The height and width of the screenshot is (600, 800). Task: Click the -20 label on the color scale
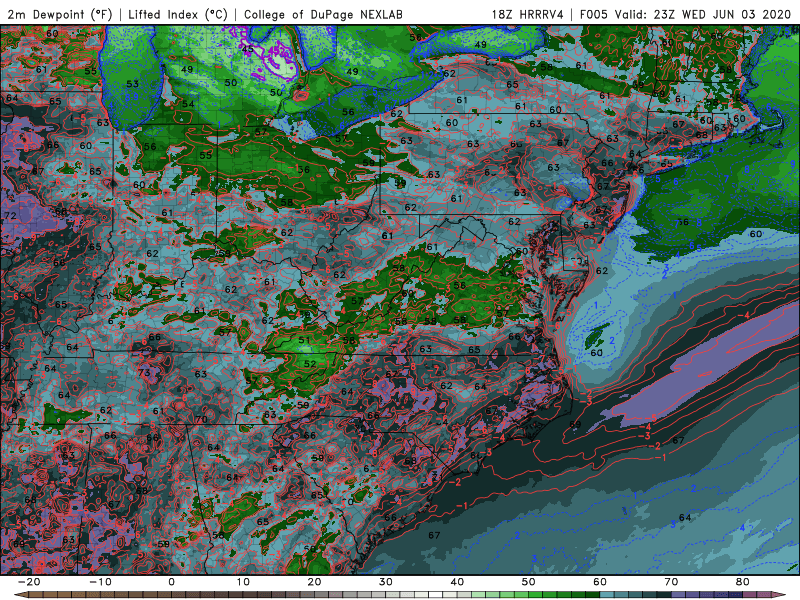[29, 582]
